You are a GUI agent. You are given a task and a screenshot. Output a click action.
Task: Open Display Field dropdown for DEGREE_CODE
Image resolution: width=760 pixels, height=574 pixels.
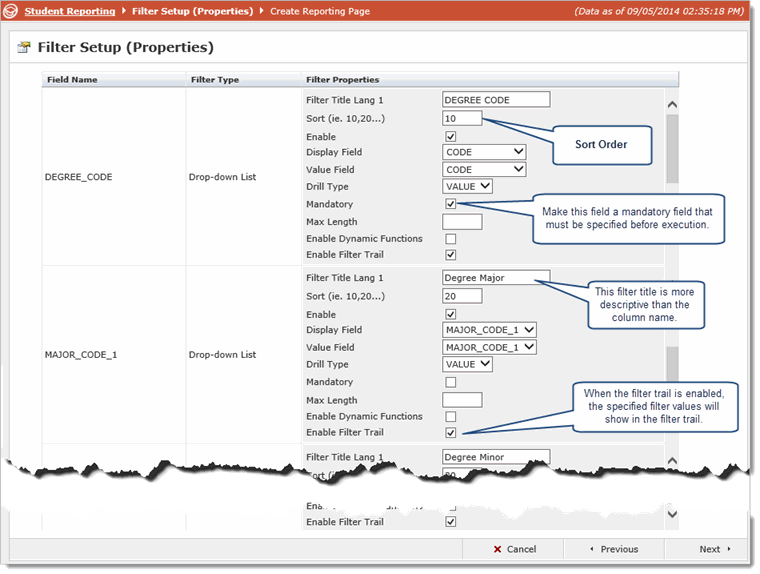[484, 152]
